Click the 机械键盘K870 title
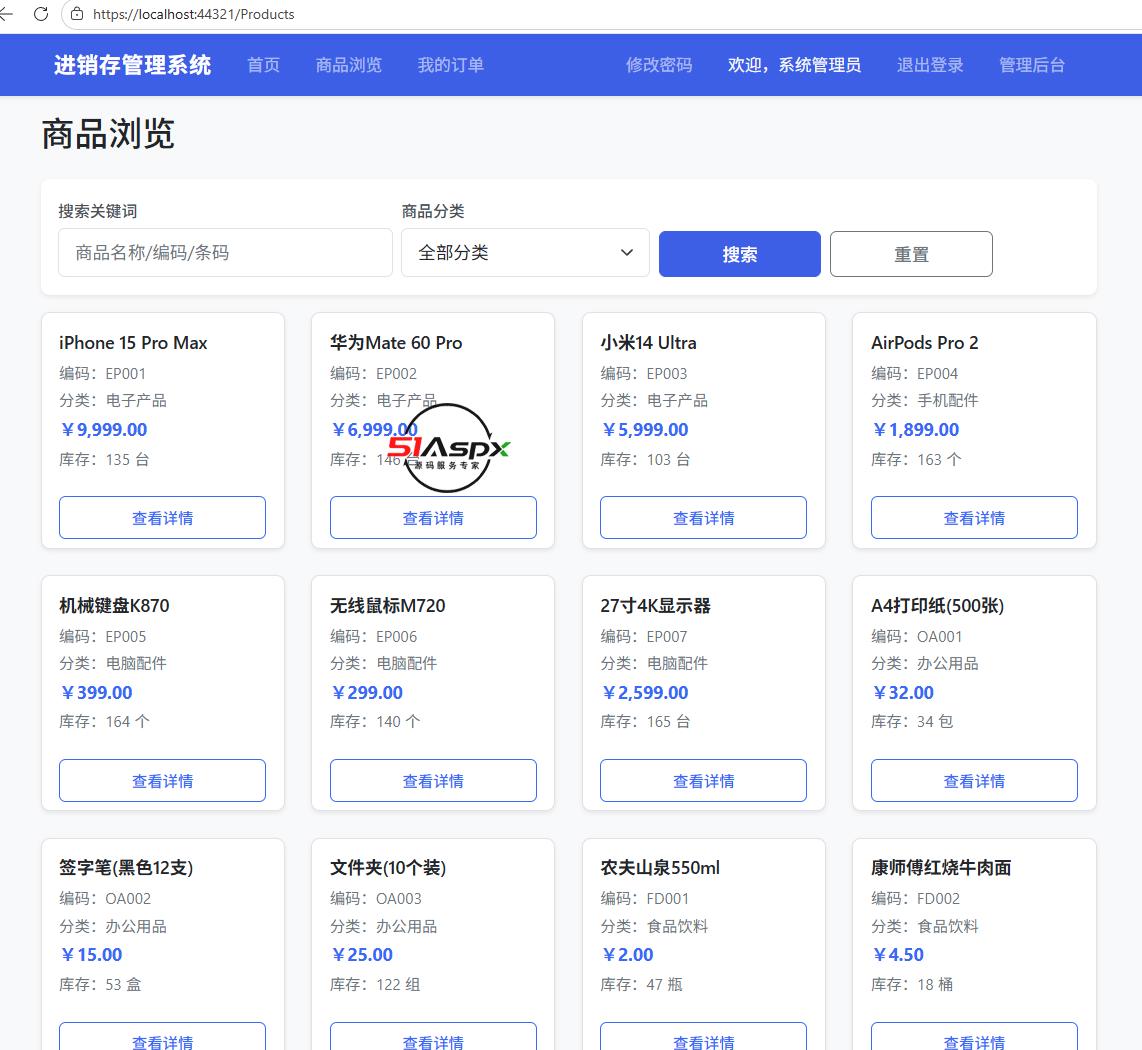 click(x=114, y=606)
